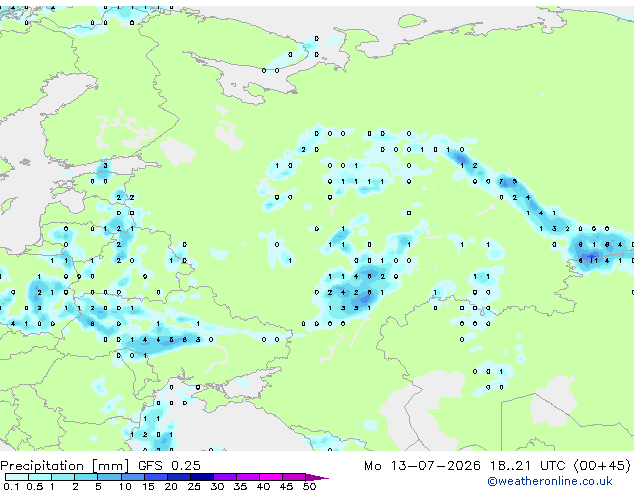Click the date 'Mo 13-07-2026'
Viewport: 634px width, 490px height.
click(423, 465)
